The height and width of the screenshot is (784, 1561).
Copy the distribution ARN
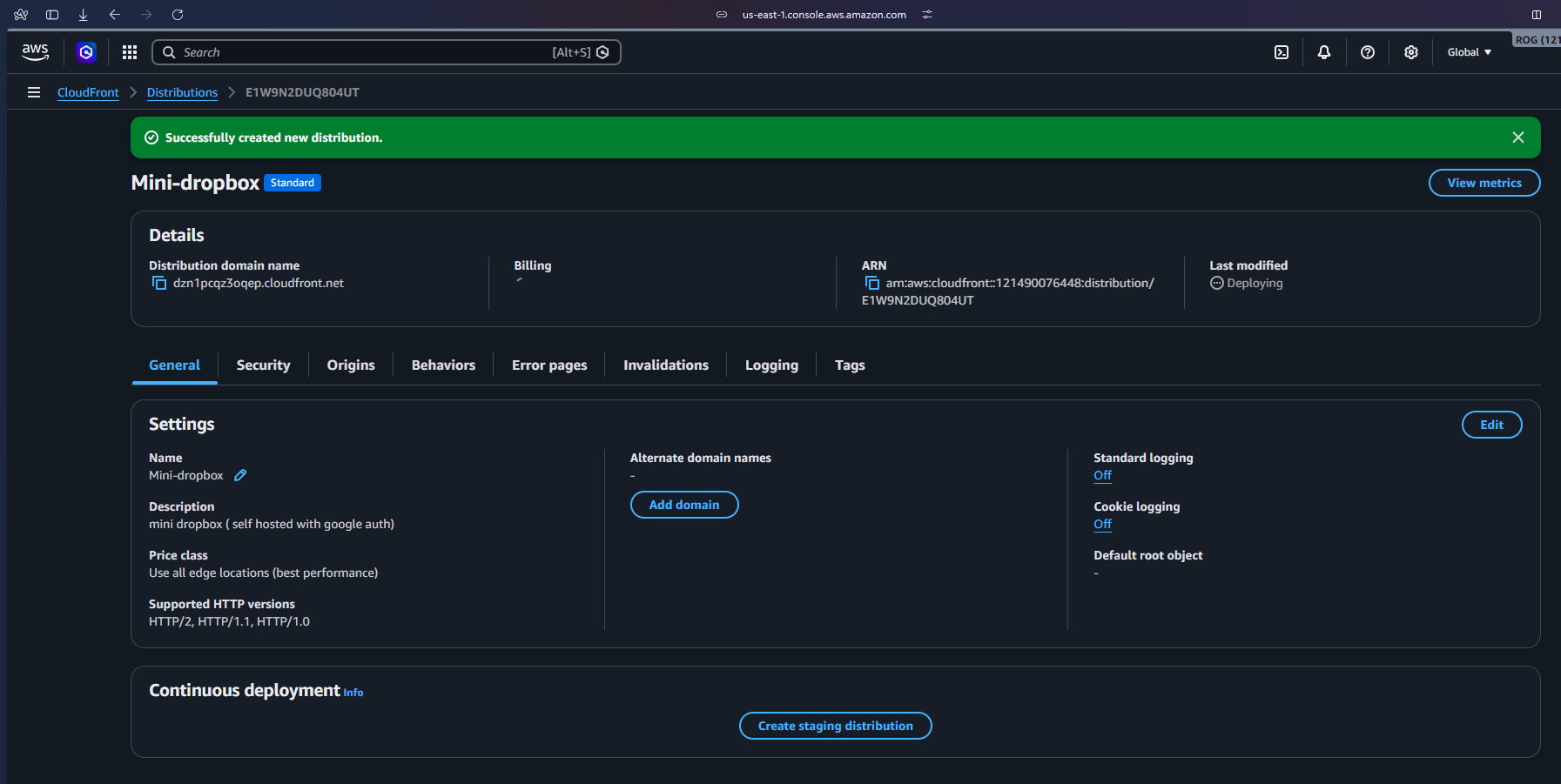point(872,284)
